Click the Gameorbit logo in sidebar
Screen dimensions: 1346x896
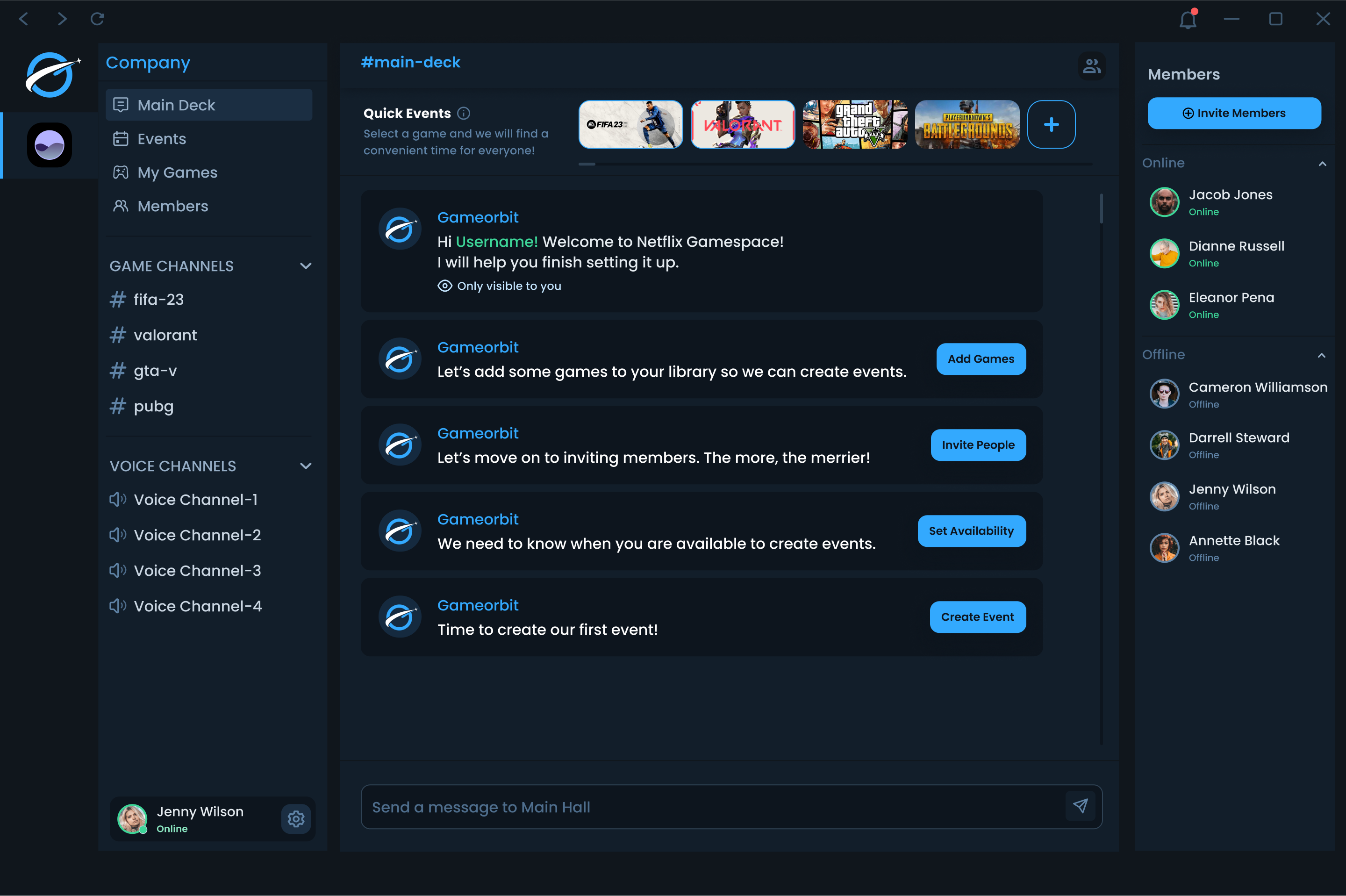coord(52,75)
